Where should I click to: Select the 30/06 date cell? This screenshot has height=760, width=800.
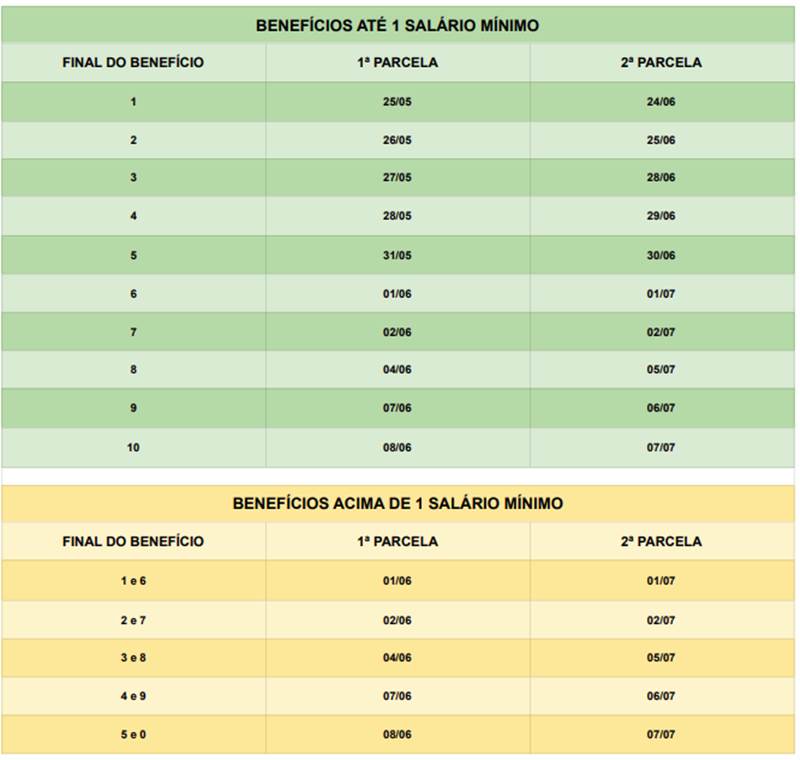[x=661, y=255]
